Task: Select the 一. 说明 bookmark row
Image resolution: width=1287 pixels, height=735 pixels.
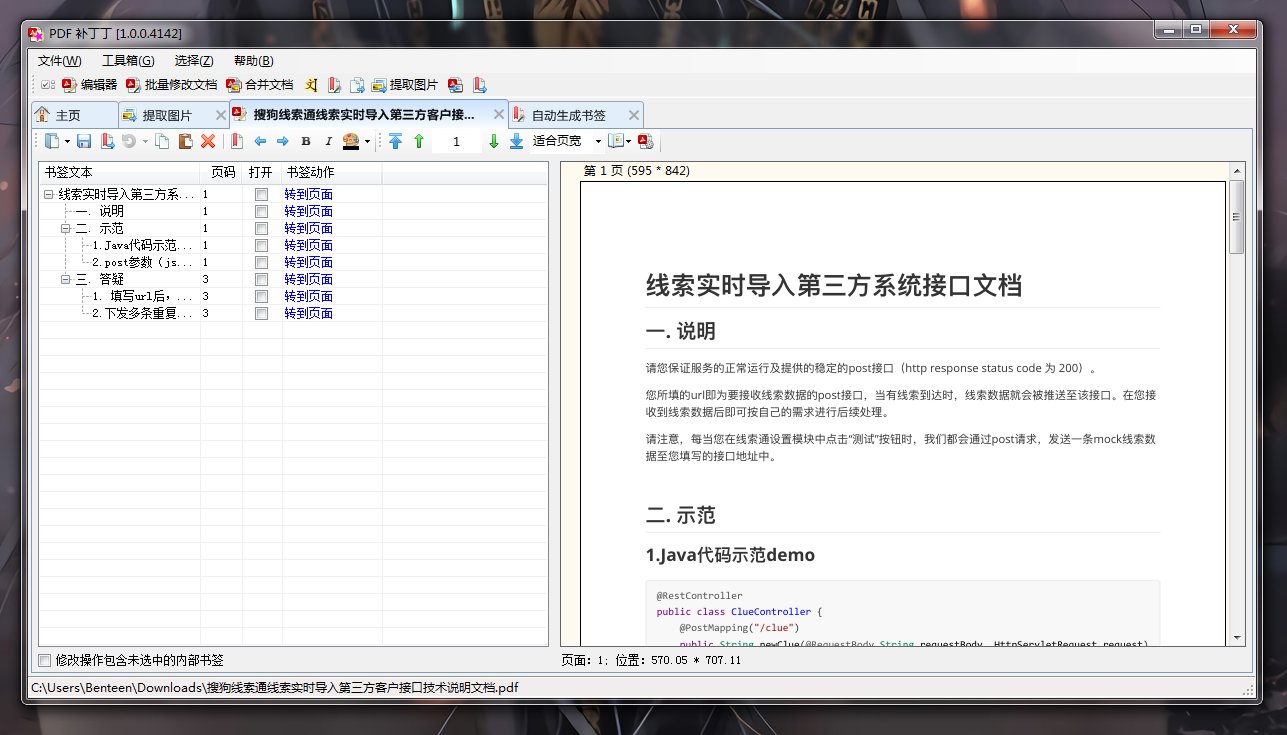Action: 293,211
